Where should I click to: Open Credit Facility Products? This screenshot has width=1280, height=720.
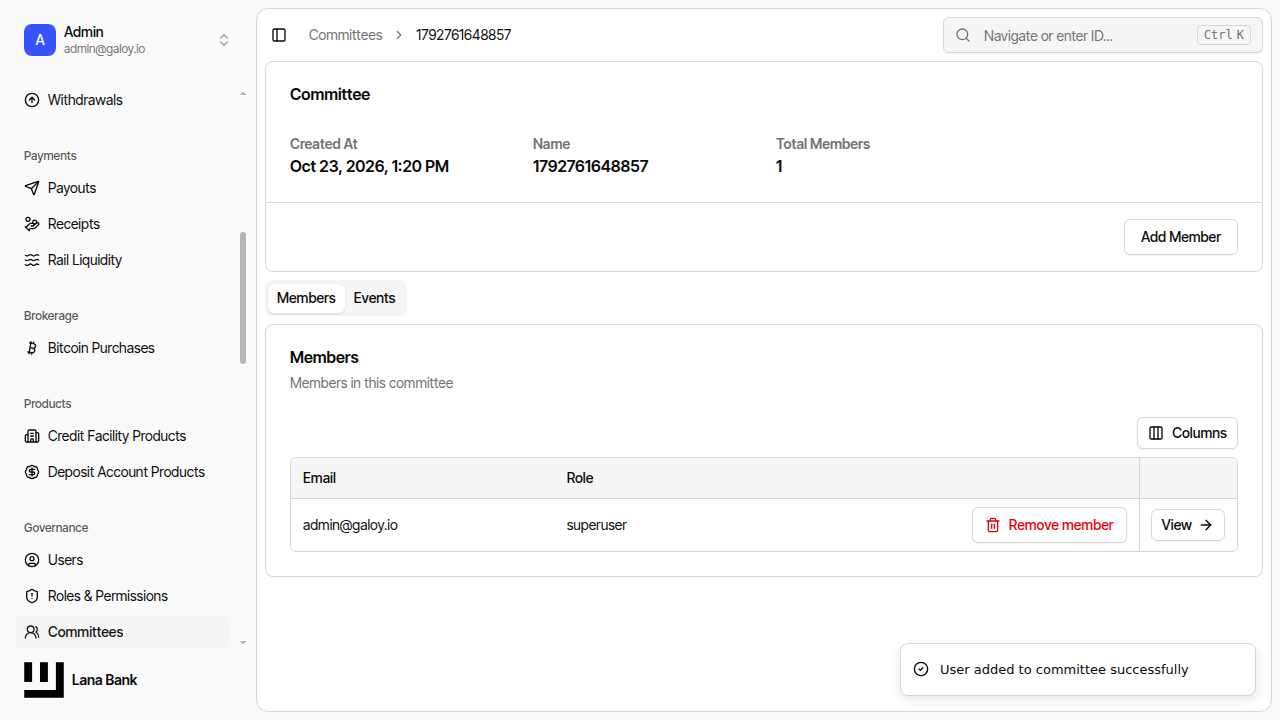click(123, 436)
